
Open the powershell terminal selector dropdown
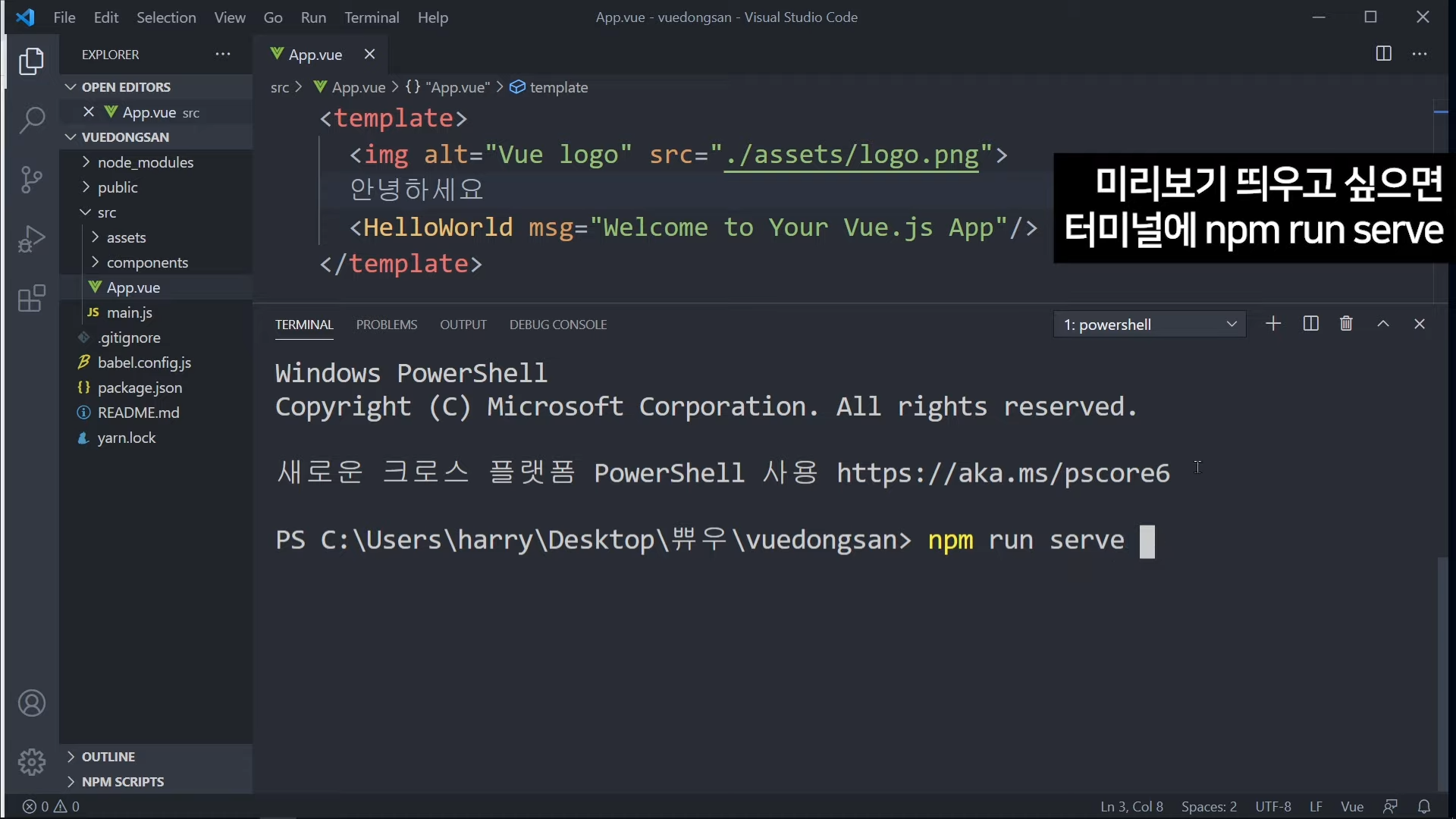click(x=1149, y=325)
